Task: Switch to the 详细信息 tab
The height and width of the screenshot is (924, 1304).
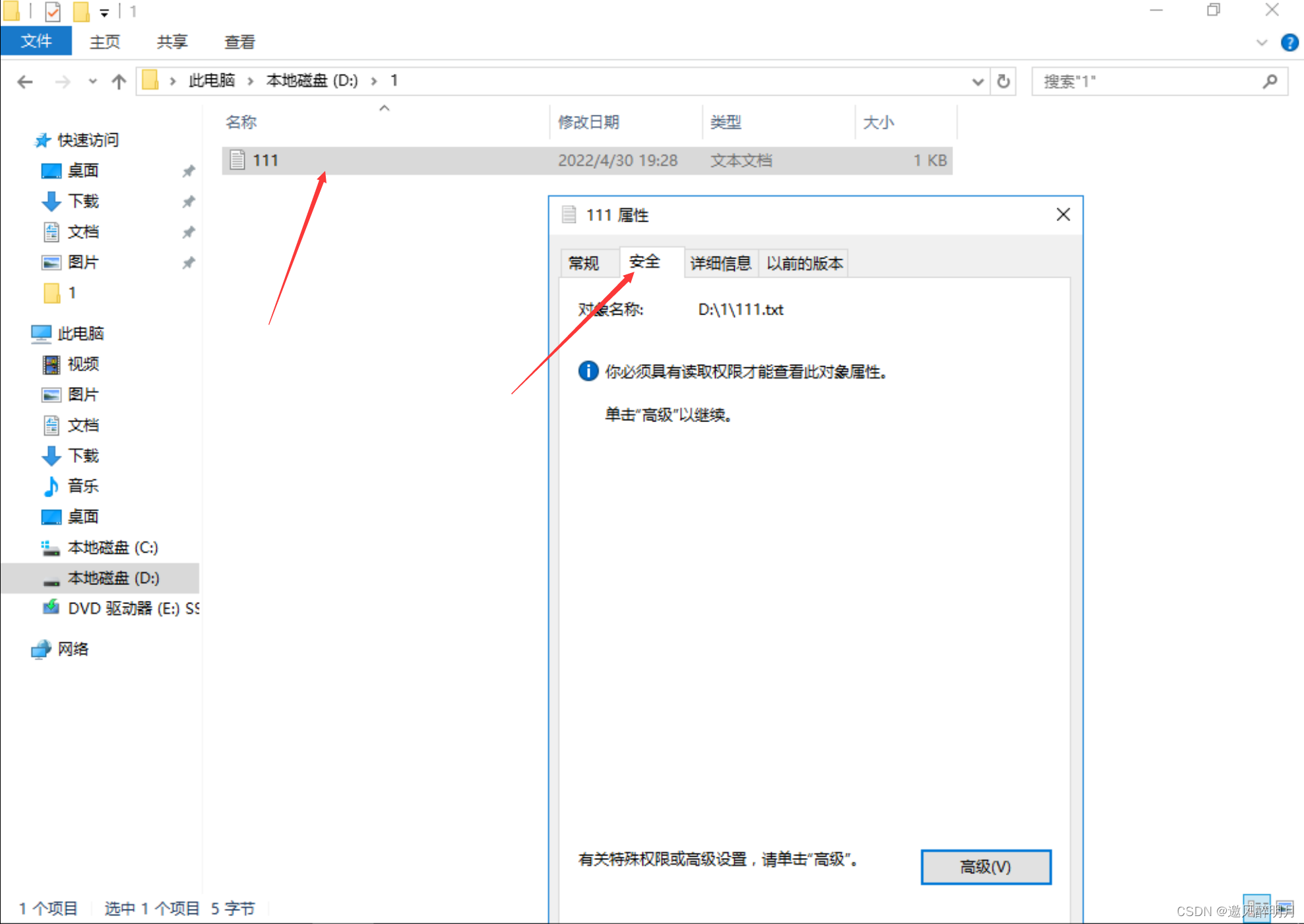Action: pos(720,262)
